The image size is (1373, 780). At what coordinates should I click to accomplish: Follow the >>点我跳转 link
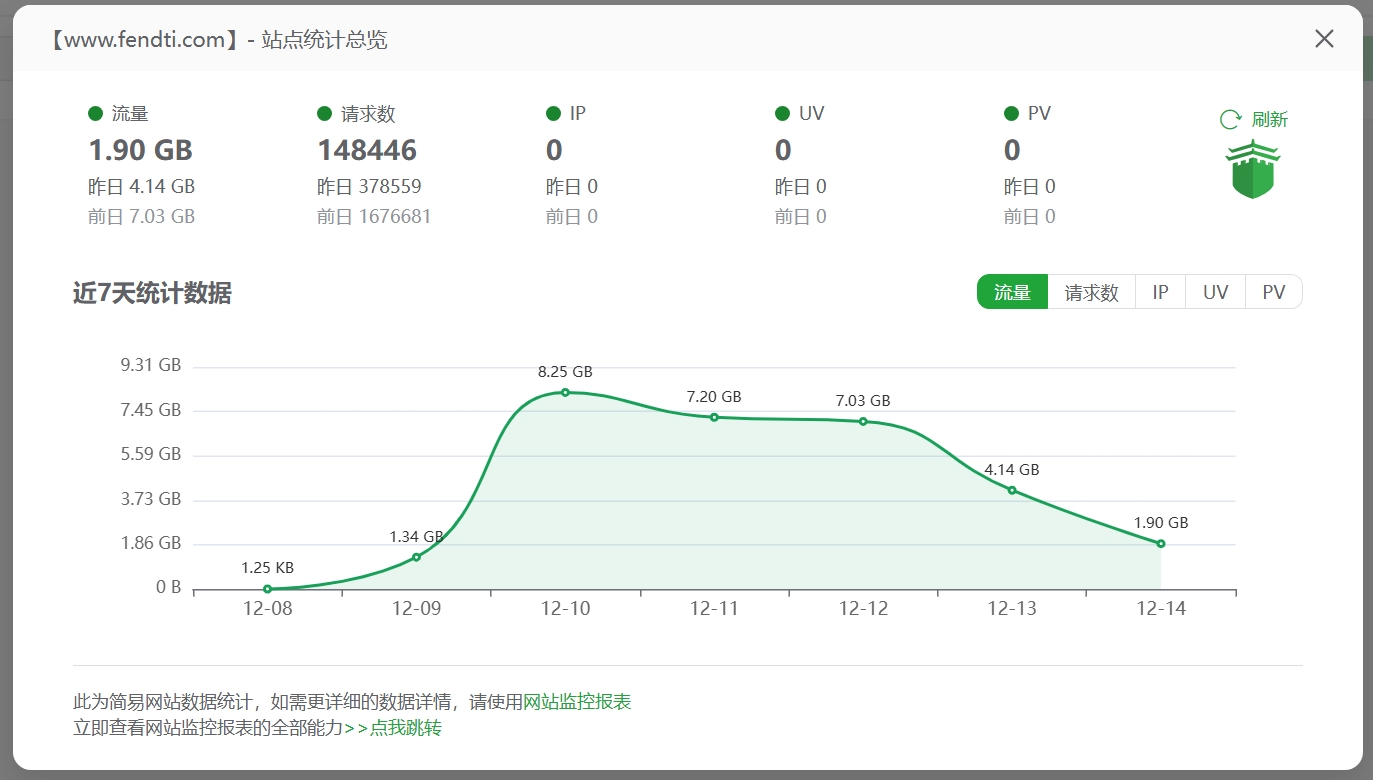pos(393,728)
